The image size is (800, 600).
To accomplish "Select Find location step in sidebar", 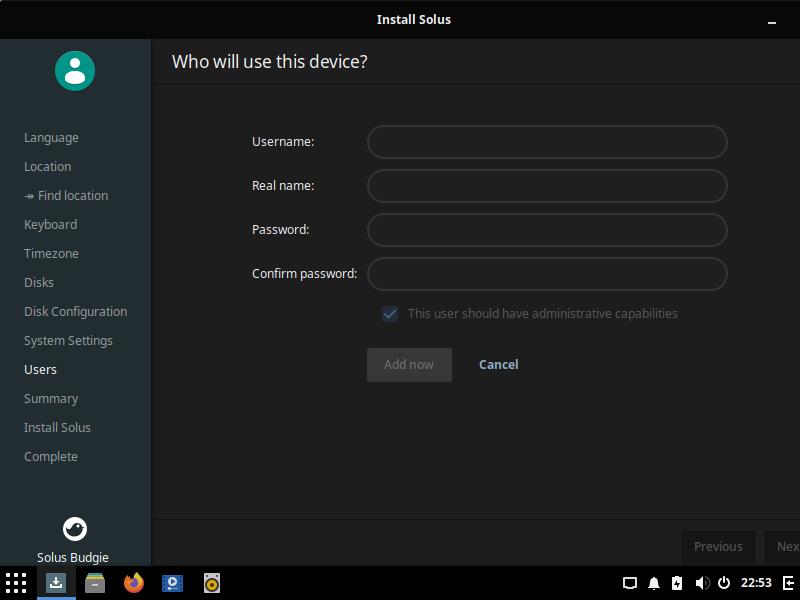I will tap(66, 196).
